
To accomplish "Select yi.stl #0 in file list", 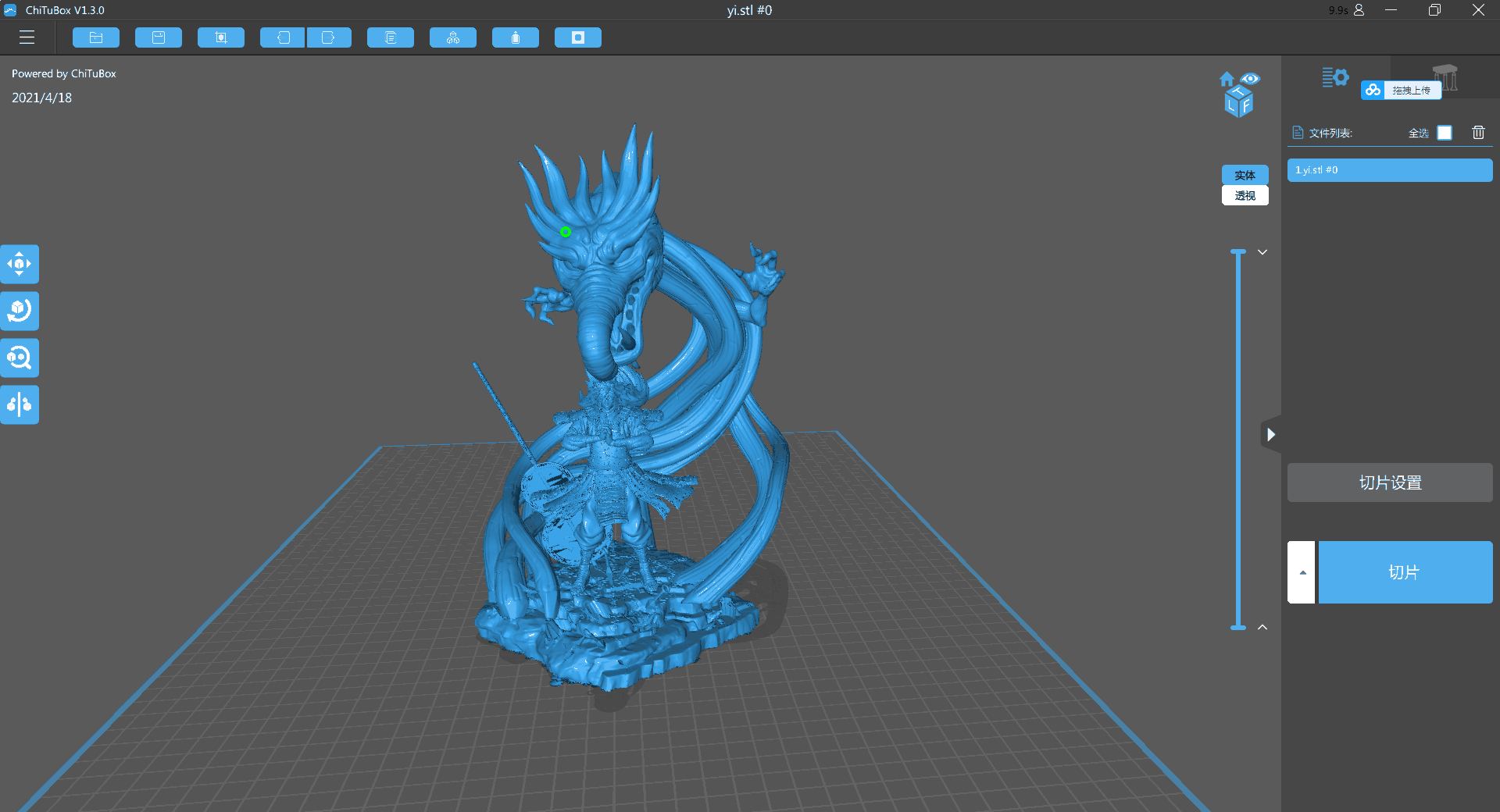I will coord(1390,170).
